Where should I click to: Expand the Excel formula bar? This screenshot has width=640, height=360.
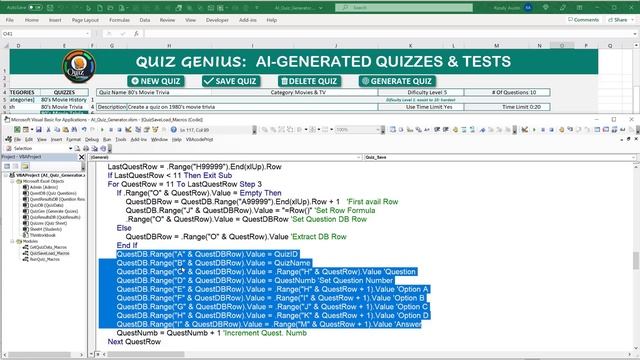(x=635, y=34)
